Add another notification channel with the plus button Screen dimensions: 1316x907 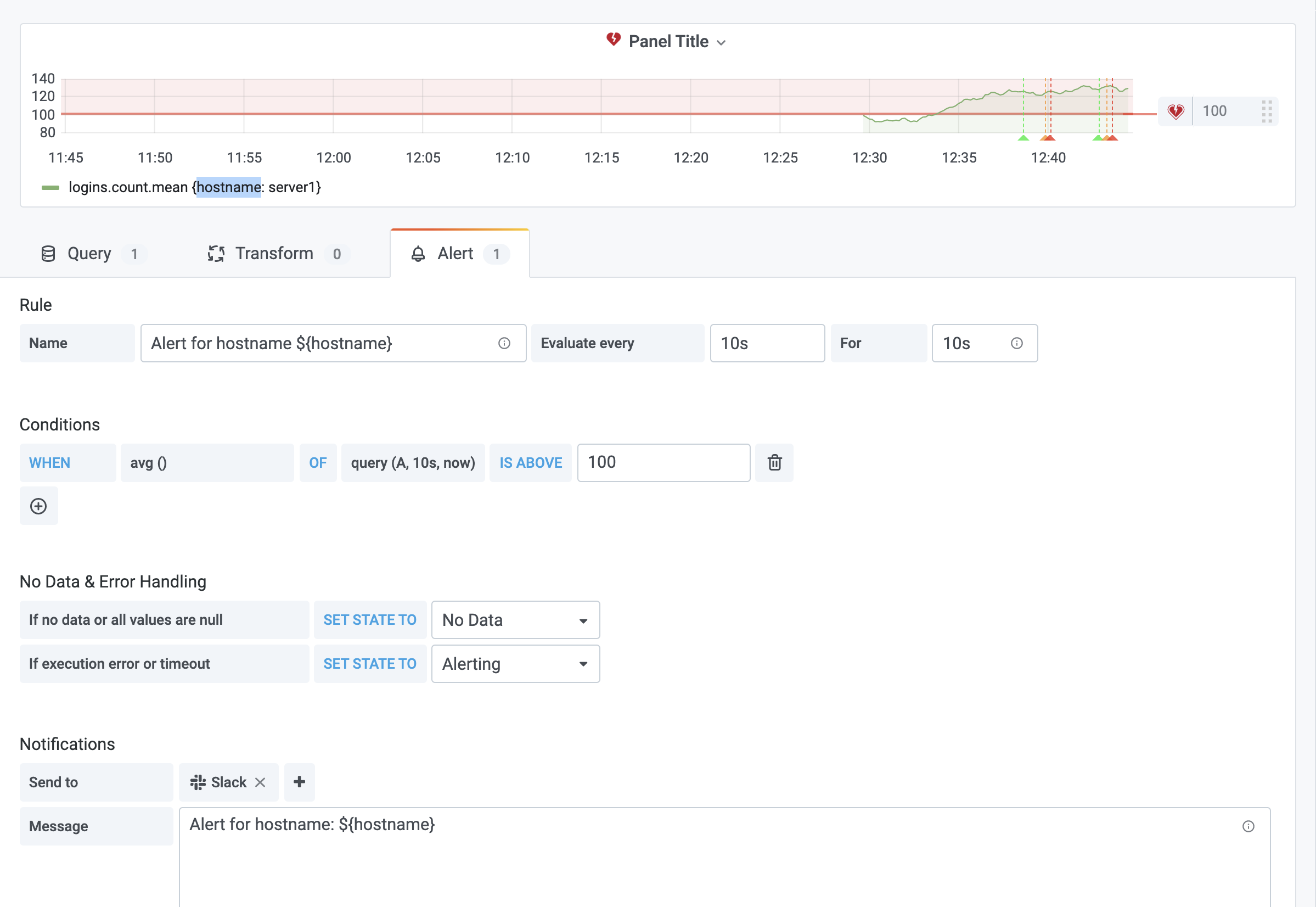(x=299, y=782)
